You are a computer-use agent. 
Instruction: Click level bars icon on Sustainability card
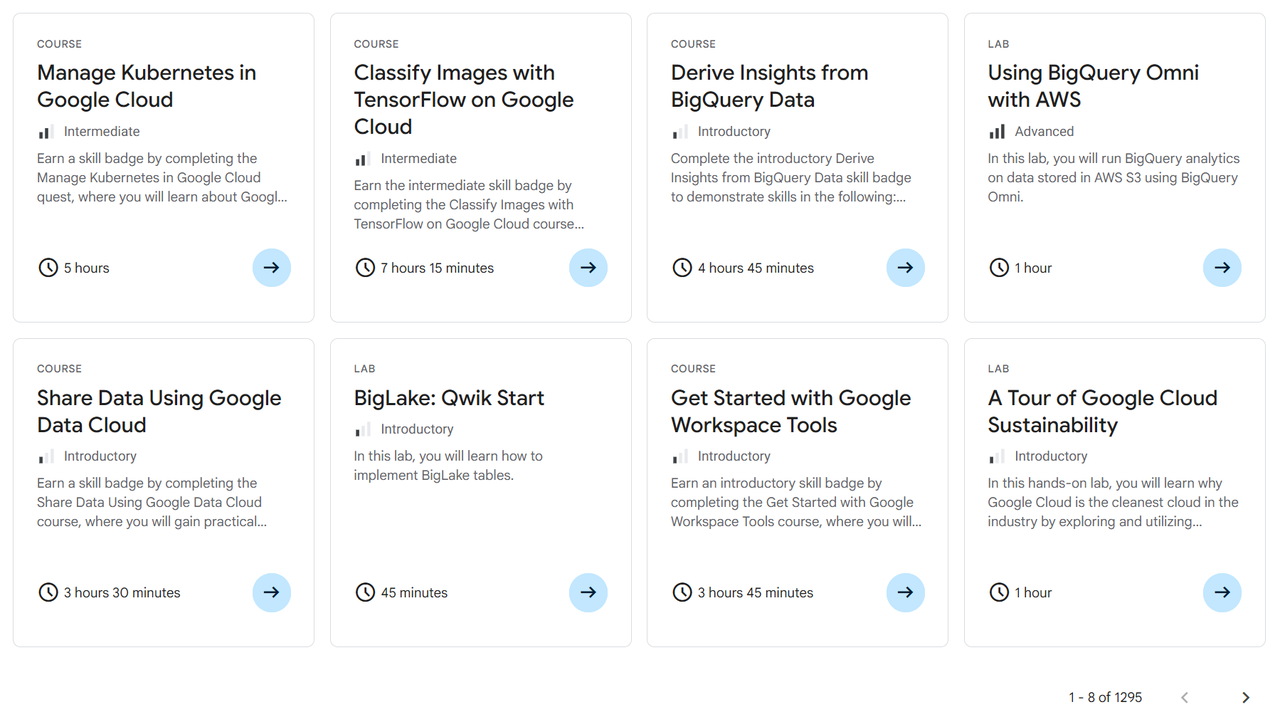(997, 457)
